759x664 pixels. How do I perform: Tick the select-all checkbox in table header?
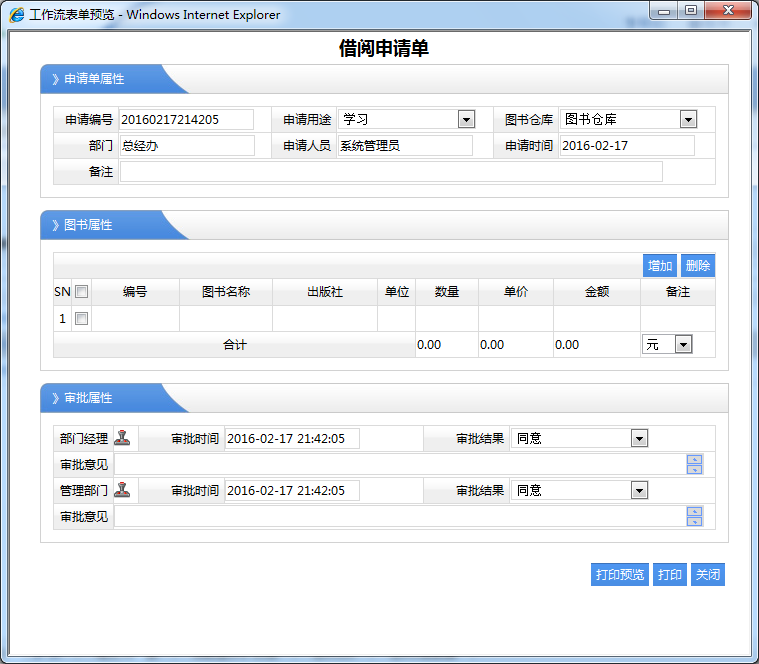coord(82,292)
